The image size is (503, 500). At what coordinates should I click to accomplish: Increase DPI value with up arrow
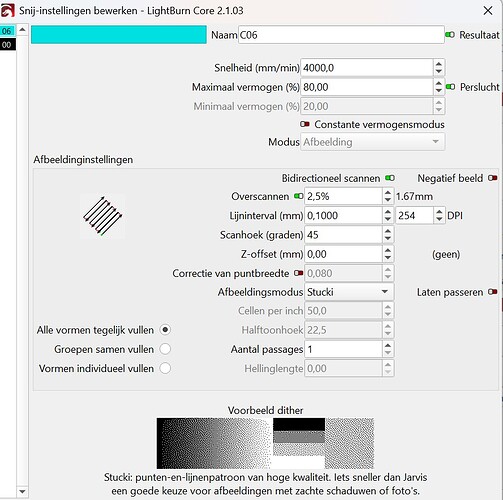click(439, 212)
